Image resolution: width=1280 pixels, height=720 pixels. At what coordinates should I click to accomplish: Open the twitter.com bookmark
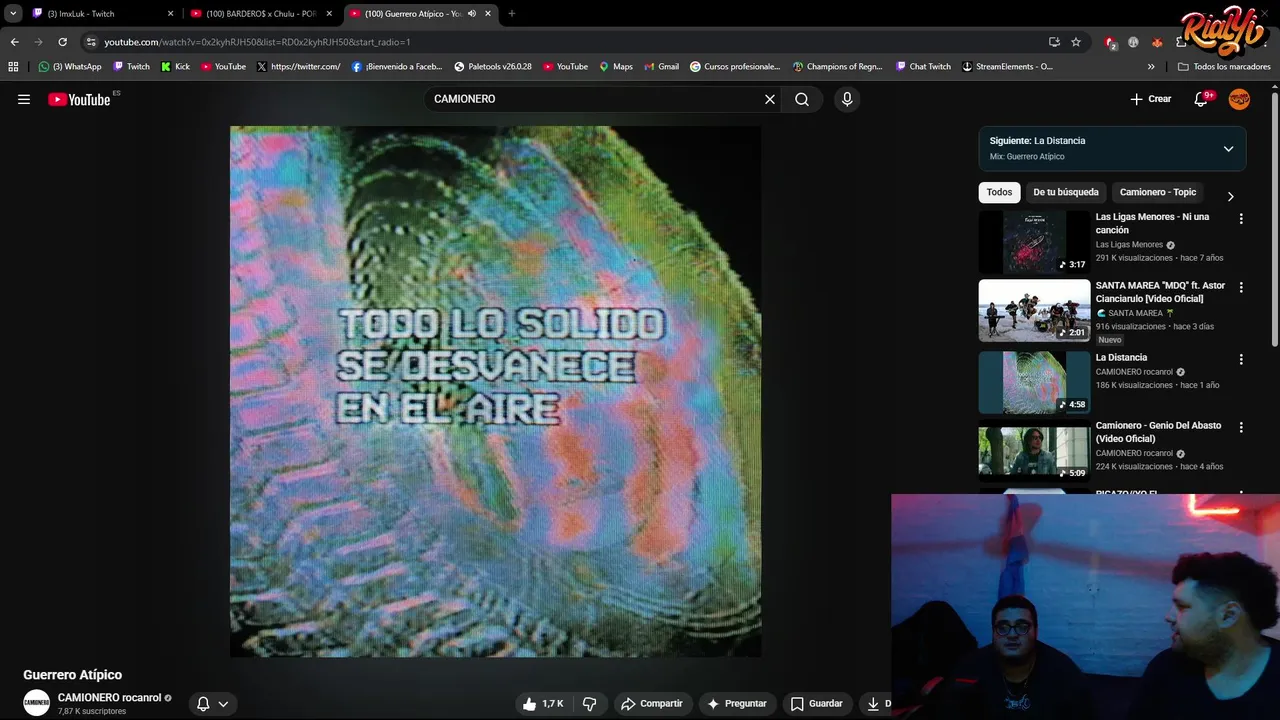coord(298,67)
